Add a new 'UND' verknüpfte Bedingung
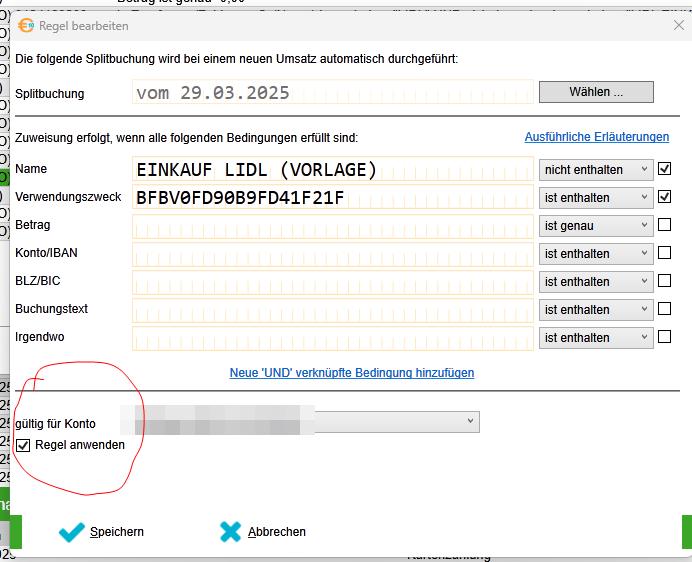 352,373
